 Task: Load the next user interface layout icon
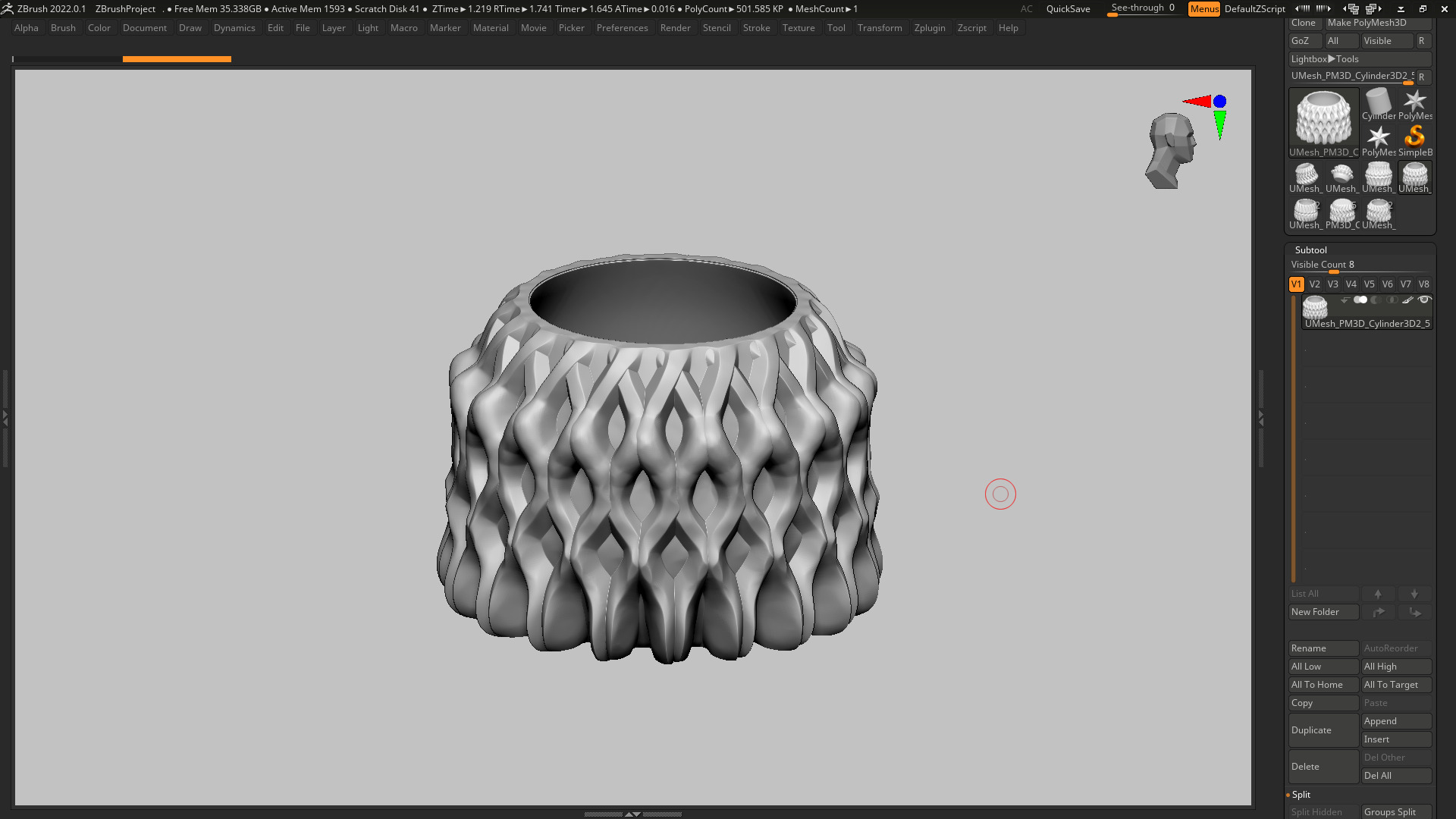pyautogui.click(x=1373, y=9)
